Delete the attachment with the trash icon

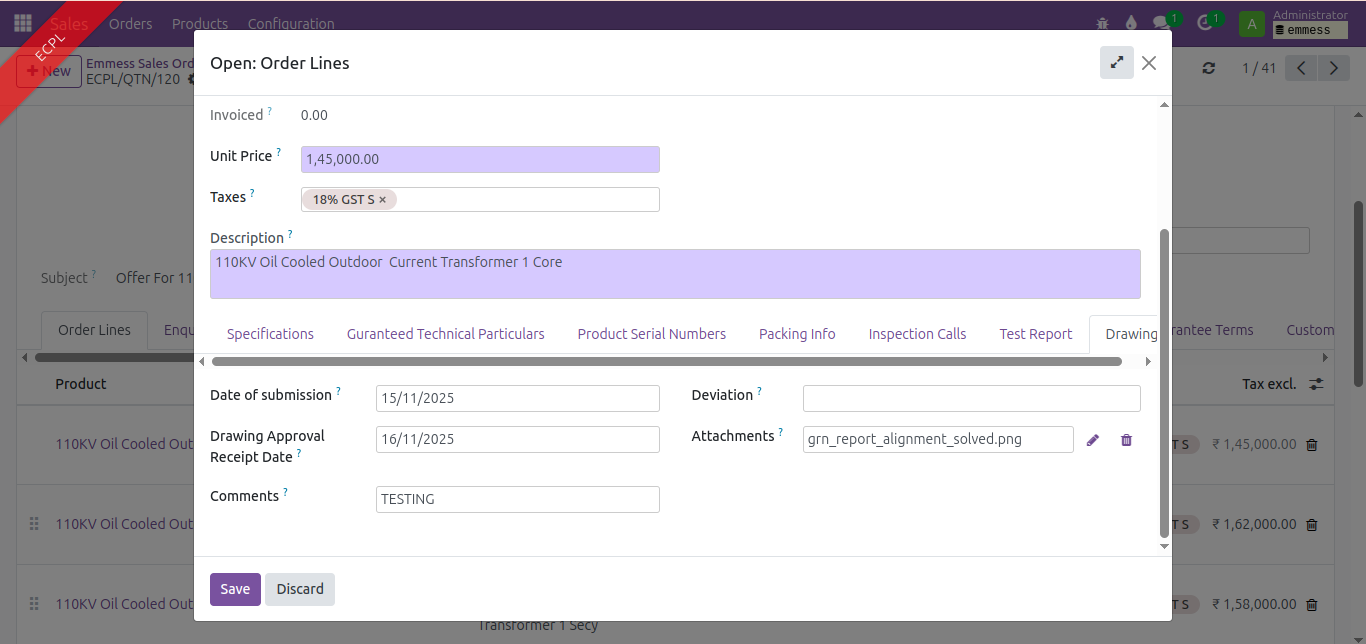click(1126, 440)
